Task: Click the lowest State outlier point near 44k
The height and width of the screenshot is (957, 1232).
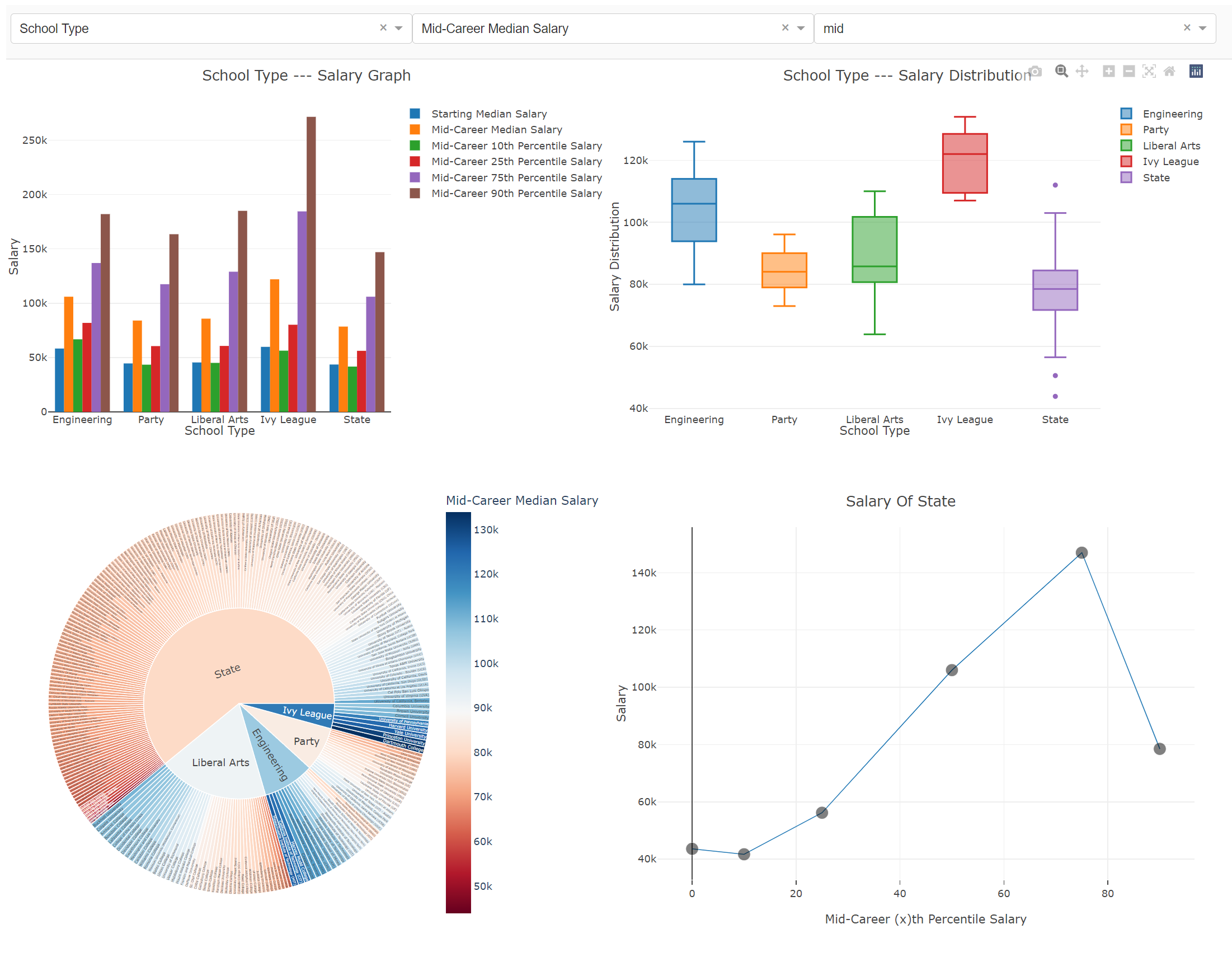Action: pyautogui.click(x=1055, y=396)
